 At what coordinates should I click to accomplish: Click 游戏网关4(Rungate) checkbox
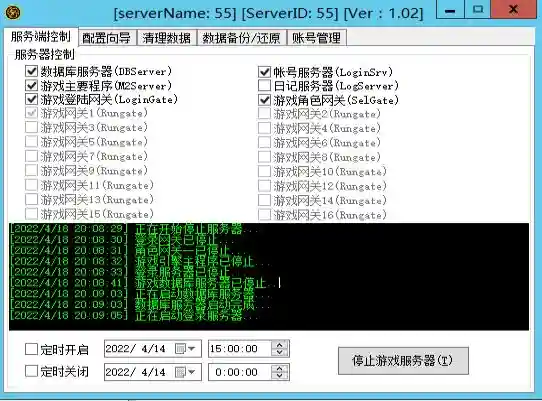pos(264,128)
